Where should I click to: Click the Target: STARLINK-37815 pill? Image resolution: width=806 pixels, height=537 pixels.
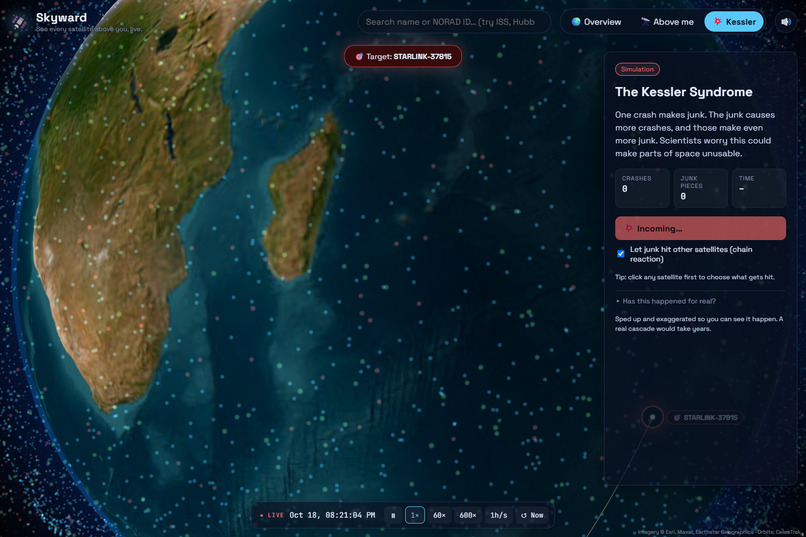point(403,57)
